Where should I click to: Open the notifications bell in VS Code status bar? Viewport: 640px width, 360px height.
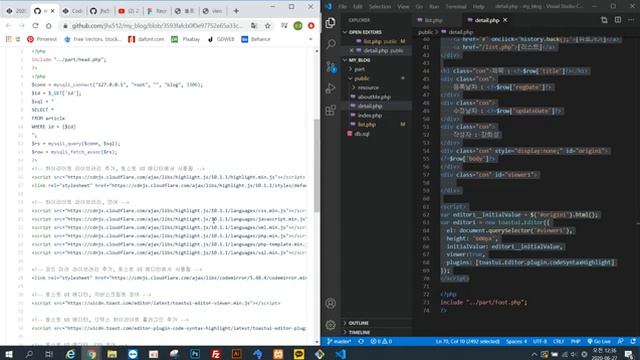(633, 341)
